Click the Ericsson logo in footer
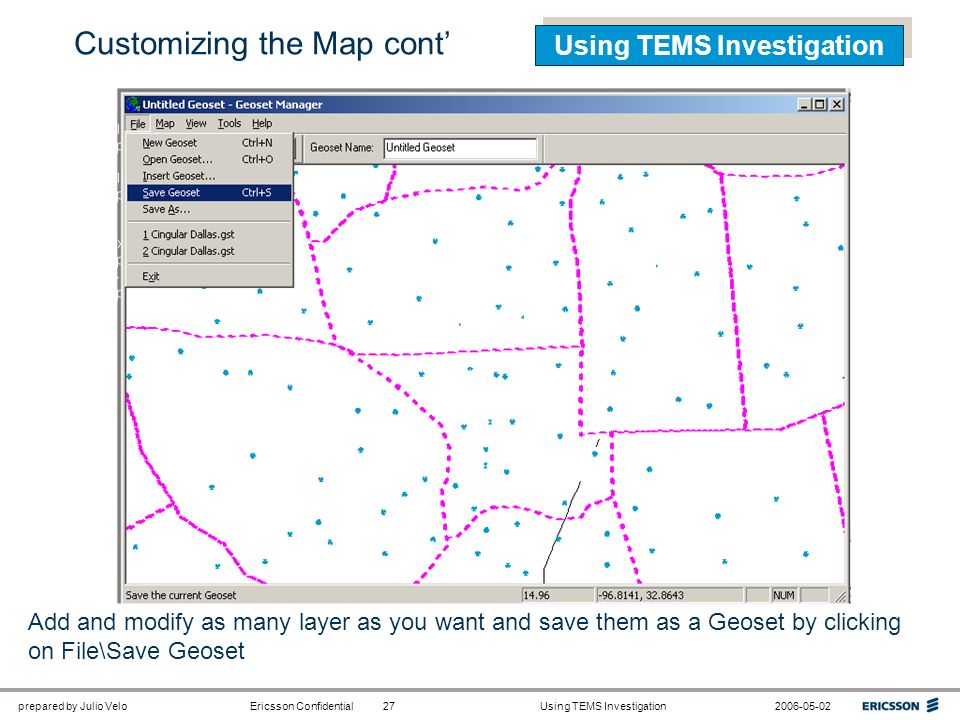960x720 pixels. [900, 705]
